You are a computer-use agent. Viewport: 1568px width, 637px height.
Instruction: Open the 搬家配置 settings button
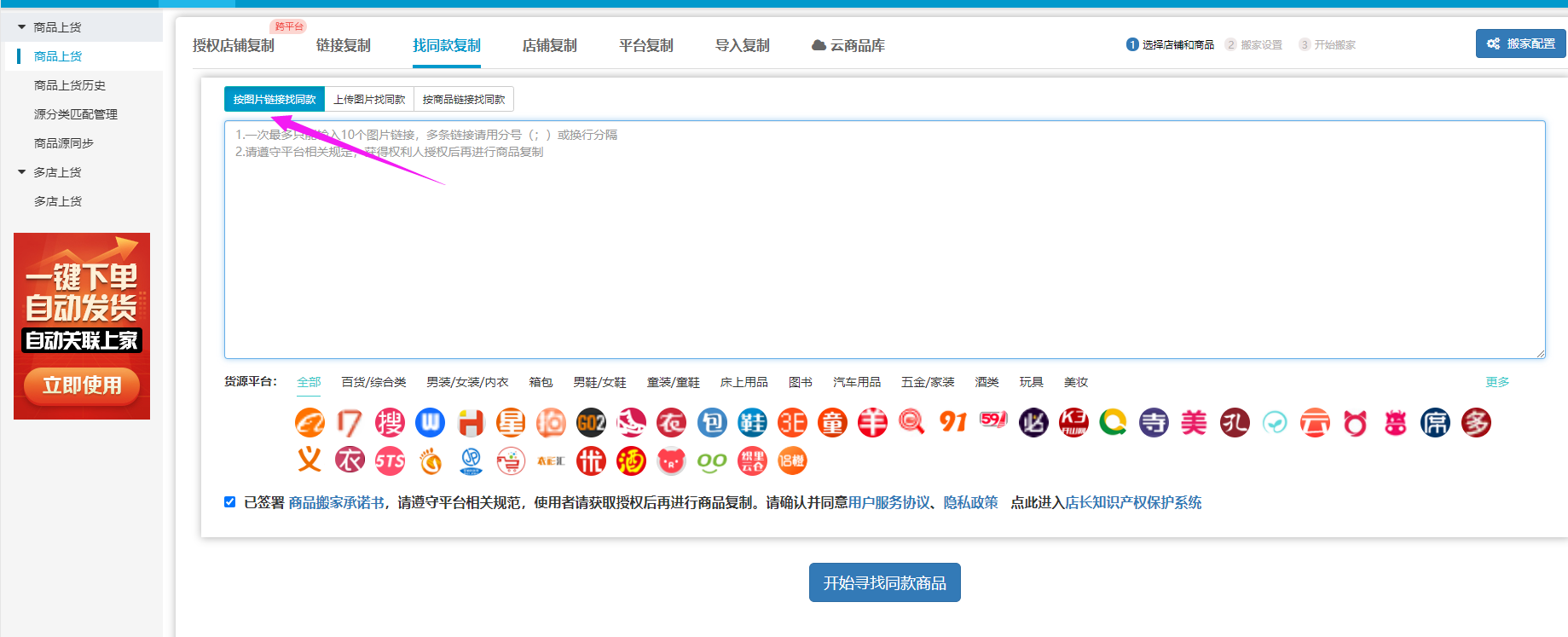tap(1521, 43)
